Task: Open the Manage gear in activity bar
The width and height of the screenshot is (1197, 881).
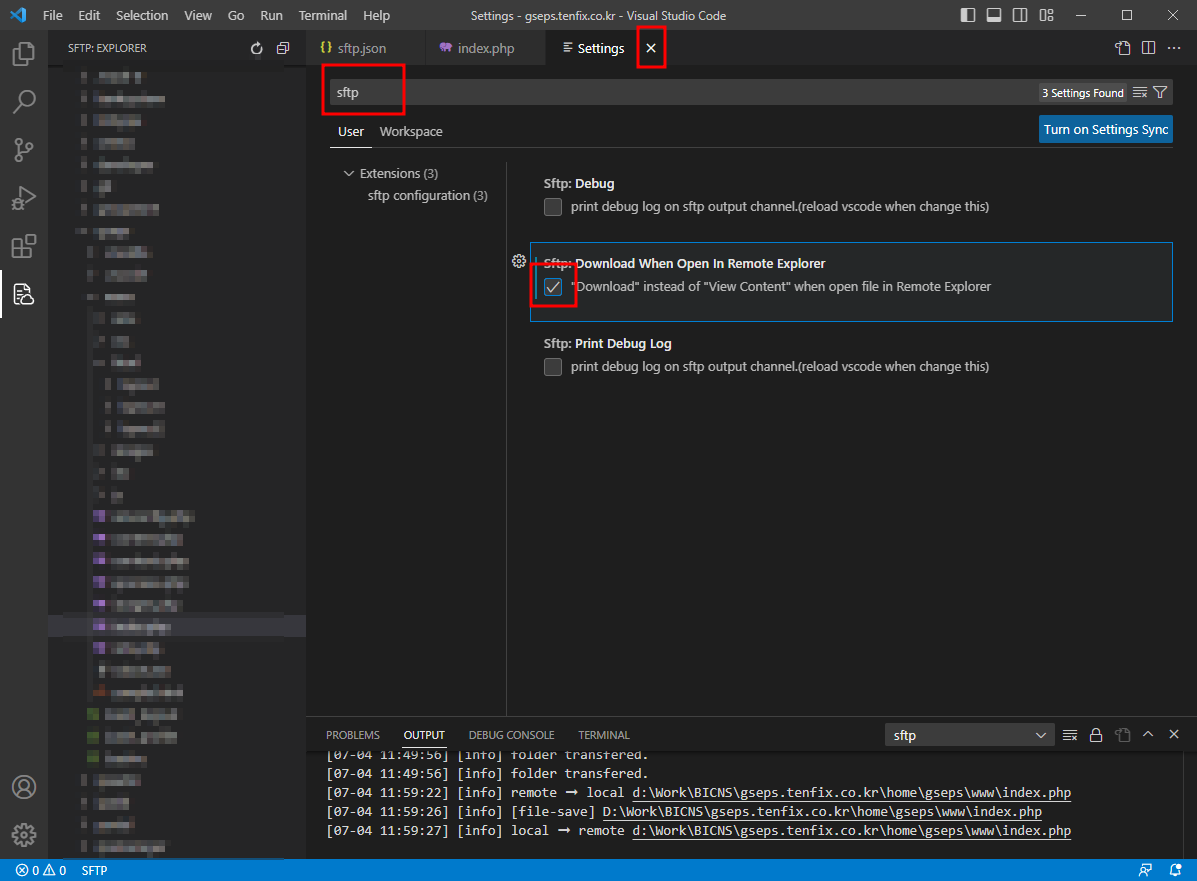Action: click(x=24, y=834)
